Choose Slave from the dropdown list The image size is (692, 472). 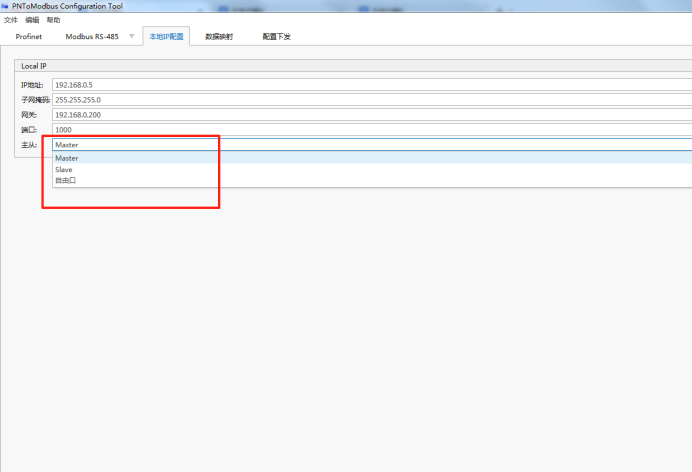point(372,169)
